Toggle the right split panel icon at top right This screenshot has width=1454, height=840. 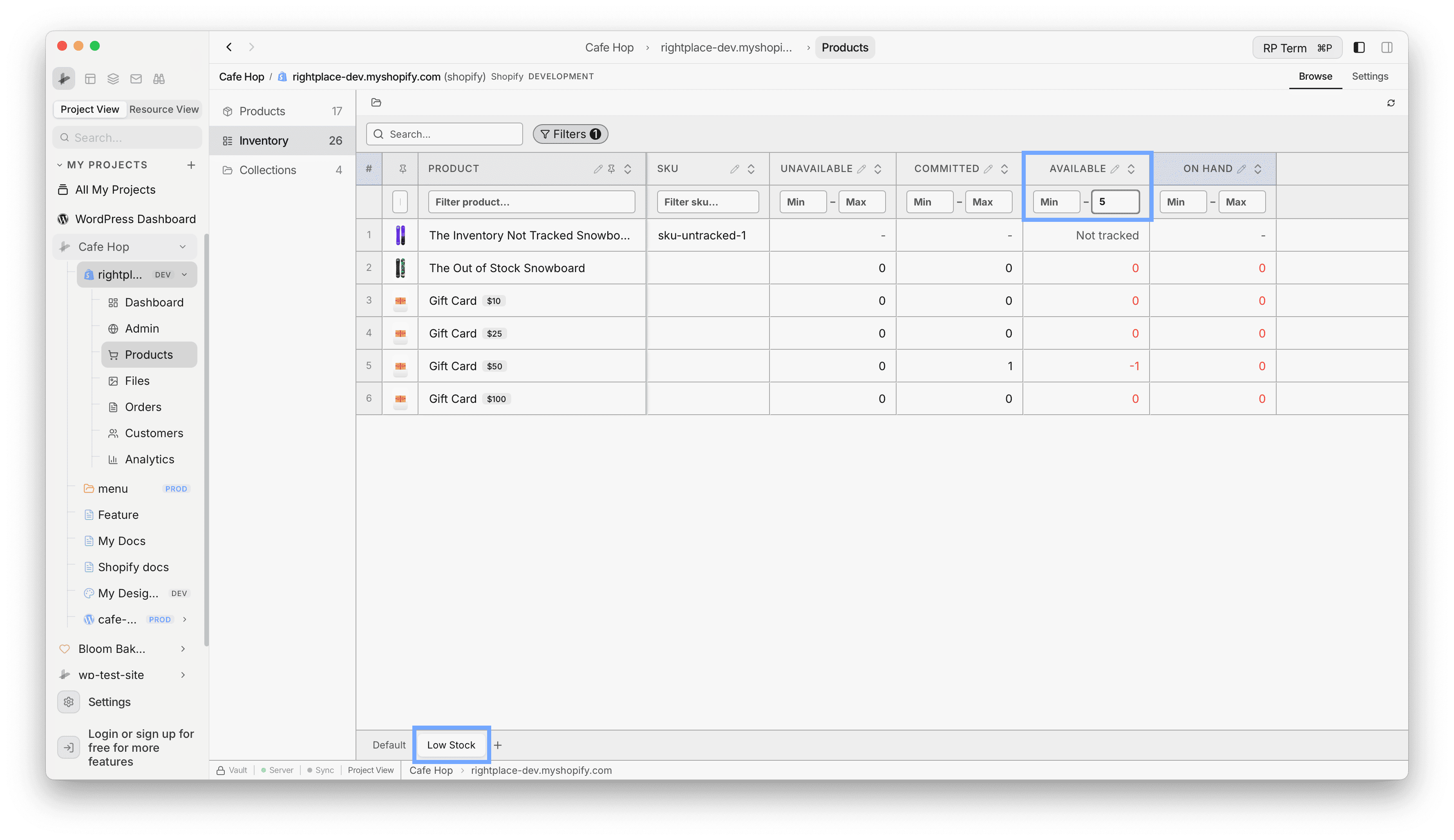point(1388,47)
